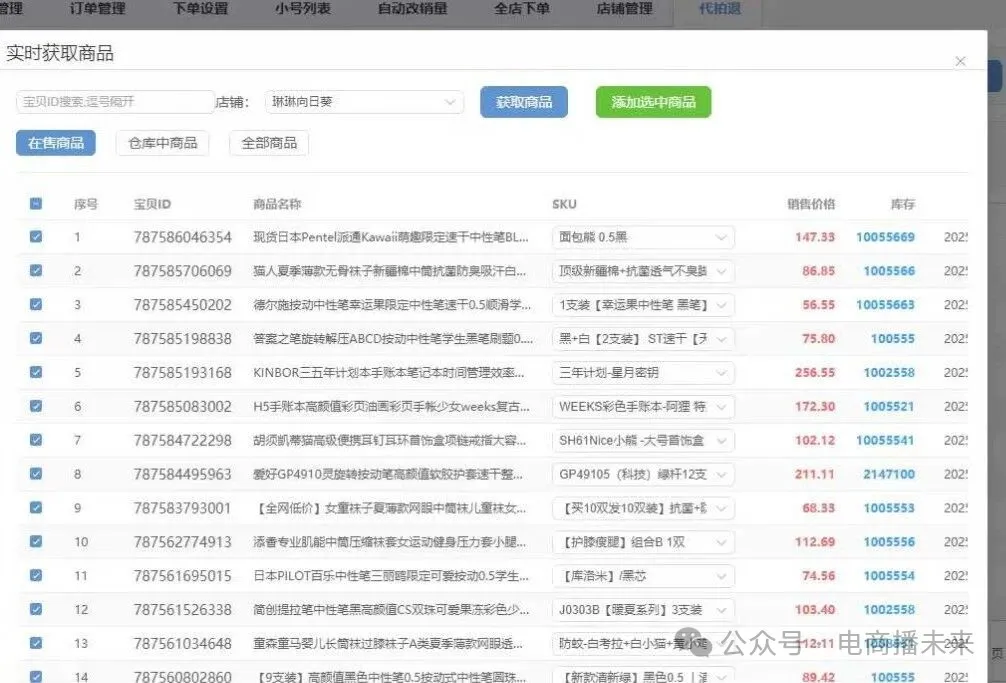Viewport: 1006px width, 683px height.
Task: Expand SKU dropdown 面包熊 0.5黑
Action: [x=642, y=237]
